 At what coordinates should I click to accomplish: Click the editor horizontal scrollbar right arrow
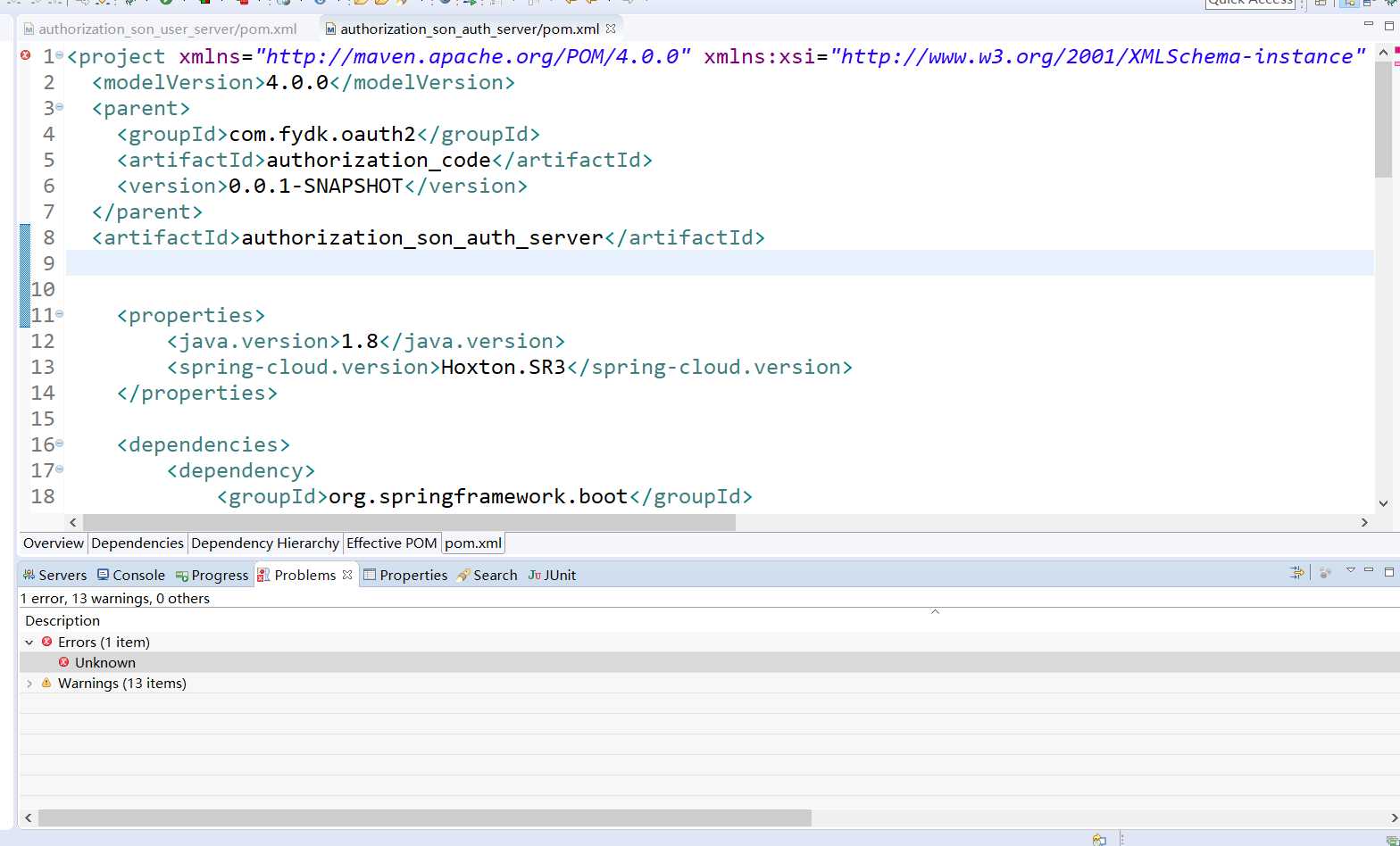click(x=1364, y=522)
